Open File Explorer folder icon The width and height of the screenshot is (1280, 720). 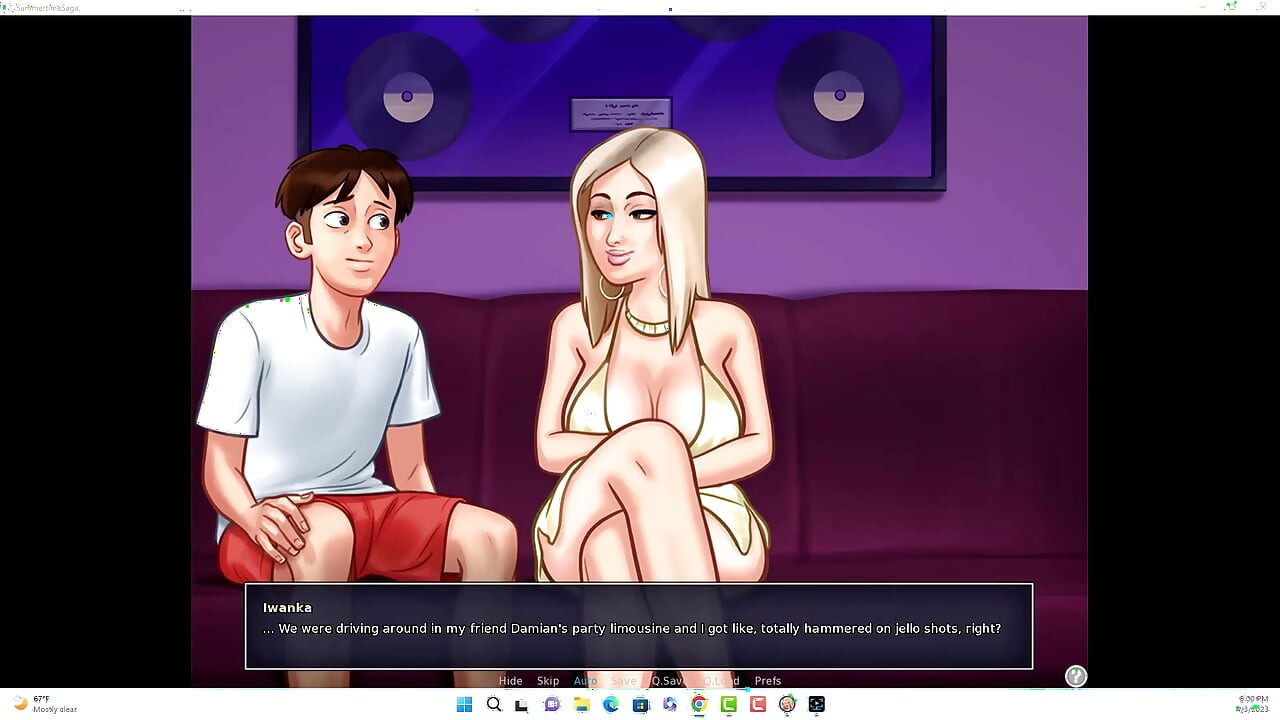coord(581,704)
